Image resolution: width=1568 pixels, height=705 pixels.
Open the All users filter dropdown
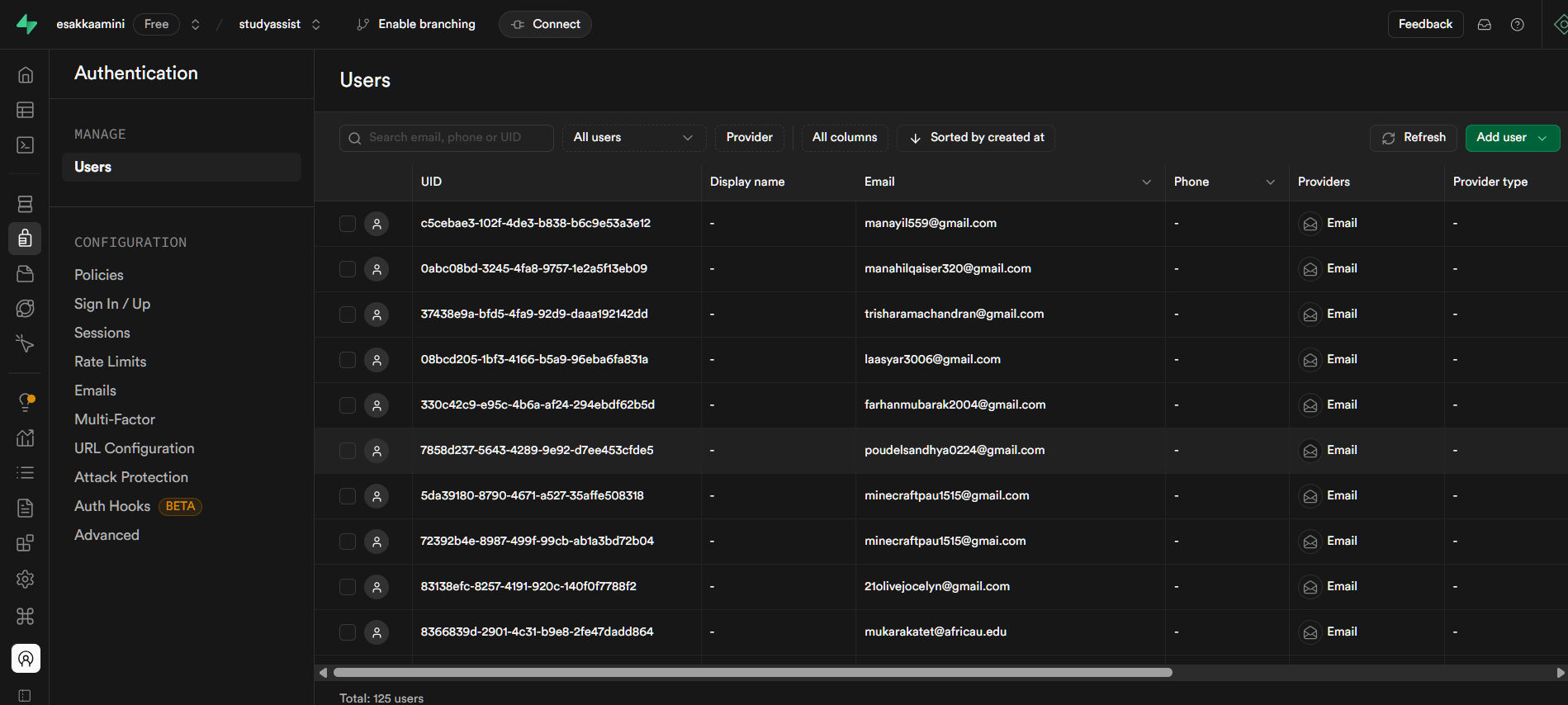click(633, 138)
